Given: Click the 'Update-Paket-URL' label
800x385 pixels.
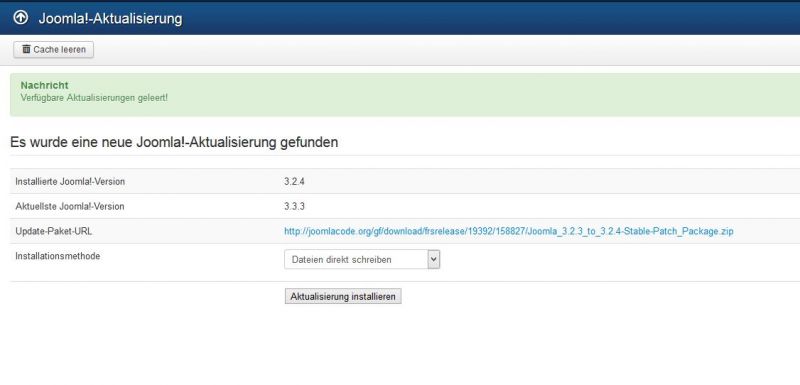Looking at the screenshot, I should click(x=54, y=232).
